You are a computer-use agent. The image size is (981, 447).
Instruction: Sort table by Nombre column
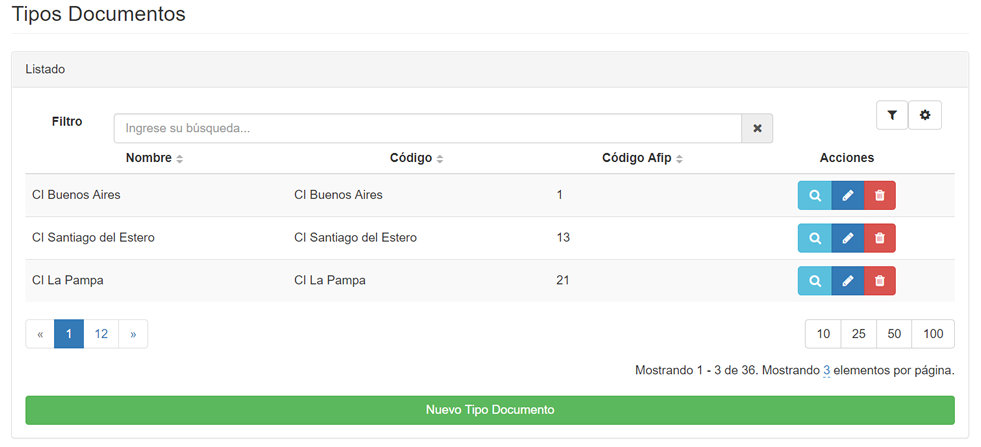click(x=154, y=158)
